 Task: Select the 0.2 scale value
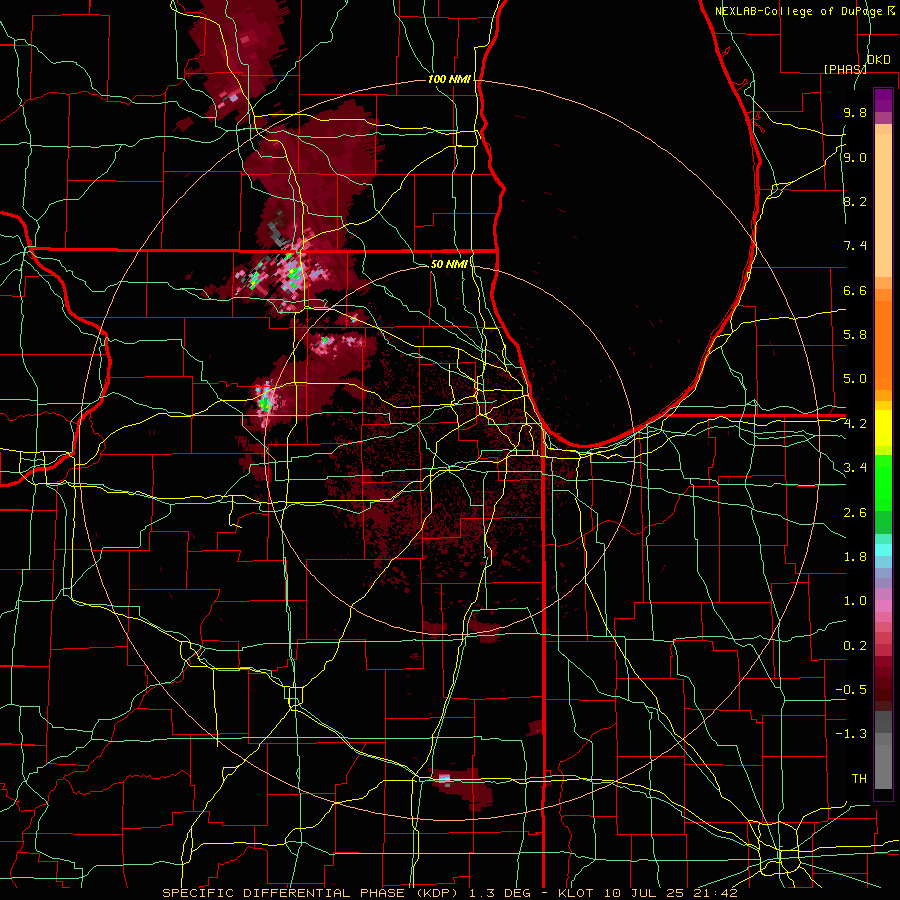pos(855,646)
